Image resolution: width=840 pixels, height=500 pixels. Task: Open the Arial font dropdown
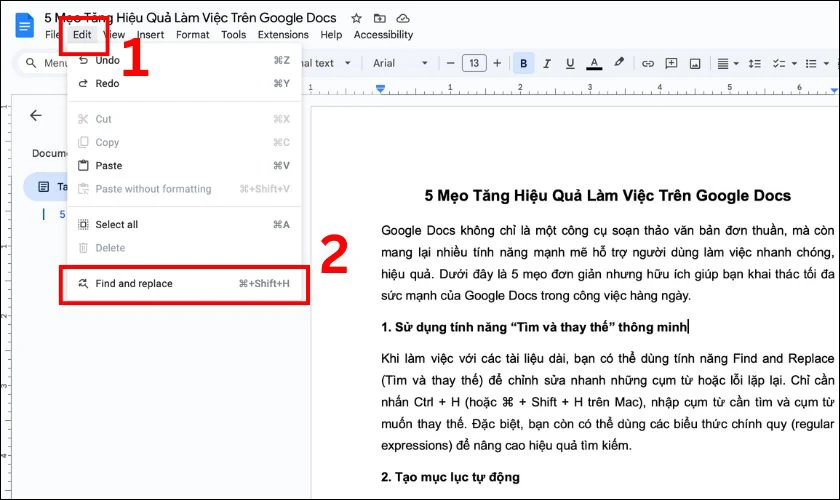(400, 63)
